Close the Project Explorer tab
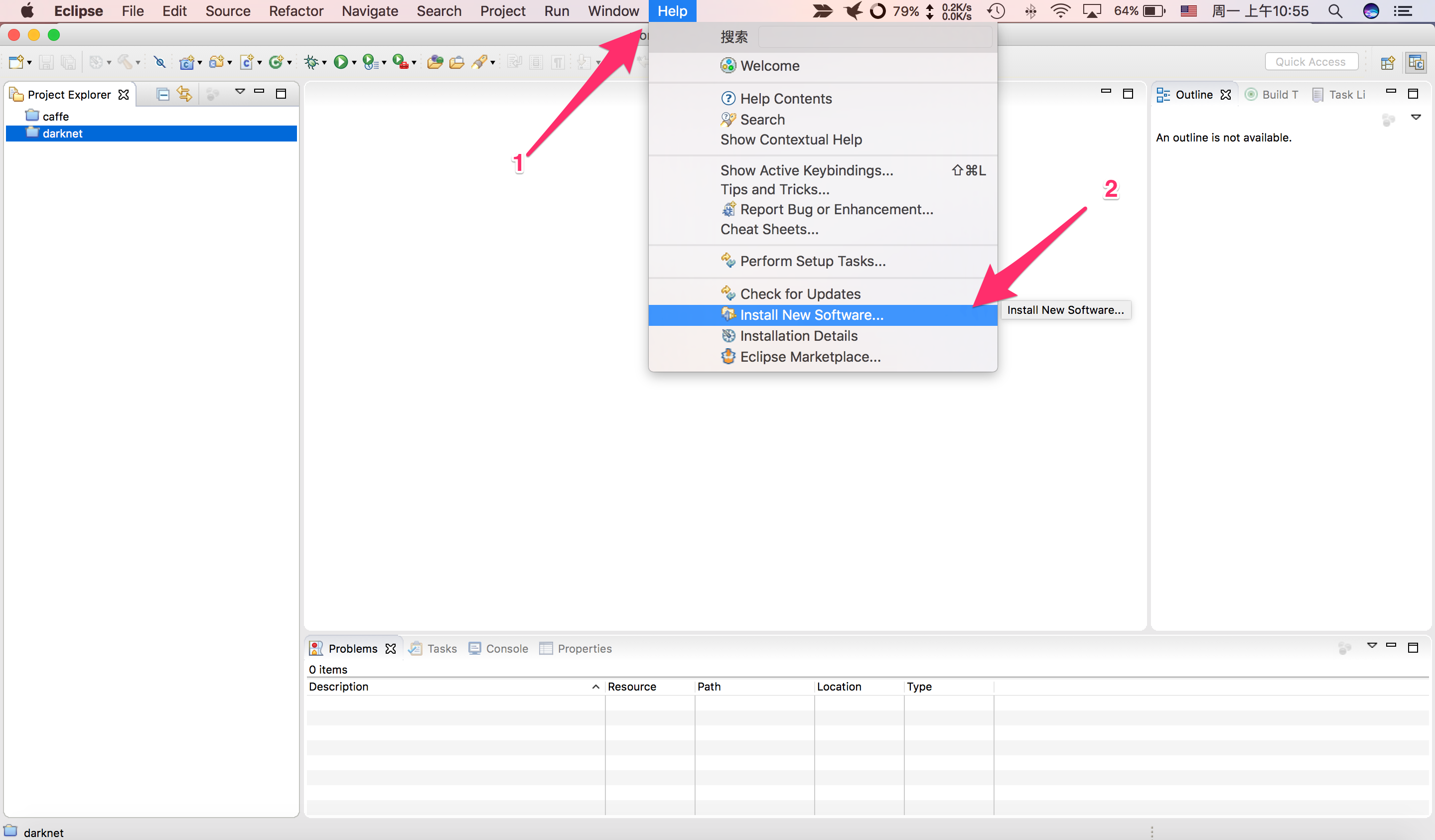The width and height of the screenshot is (1435, 840). [124, 95]
